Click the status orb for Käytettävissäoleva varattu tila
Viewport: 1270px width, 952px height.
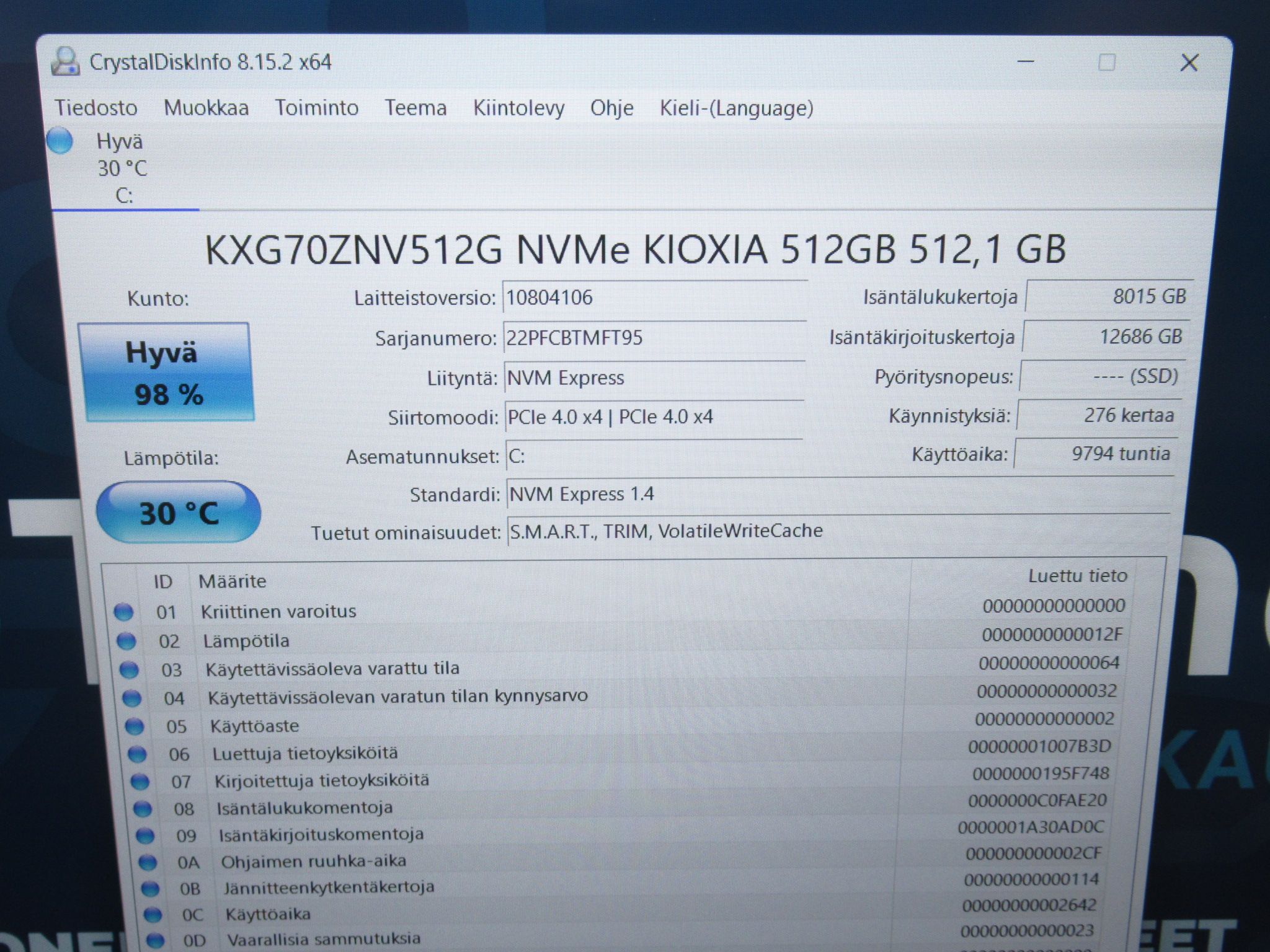coord(129,670)
